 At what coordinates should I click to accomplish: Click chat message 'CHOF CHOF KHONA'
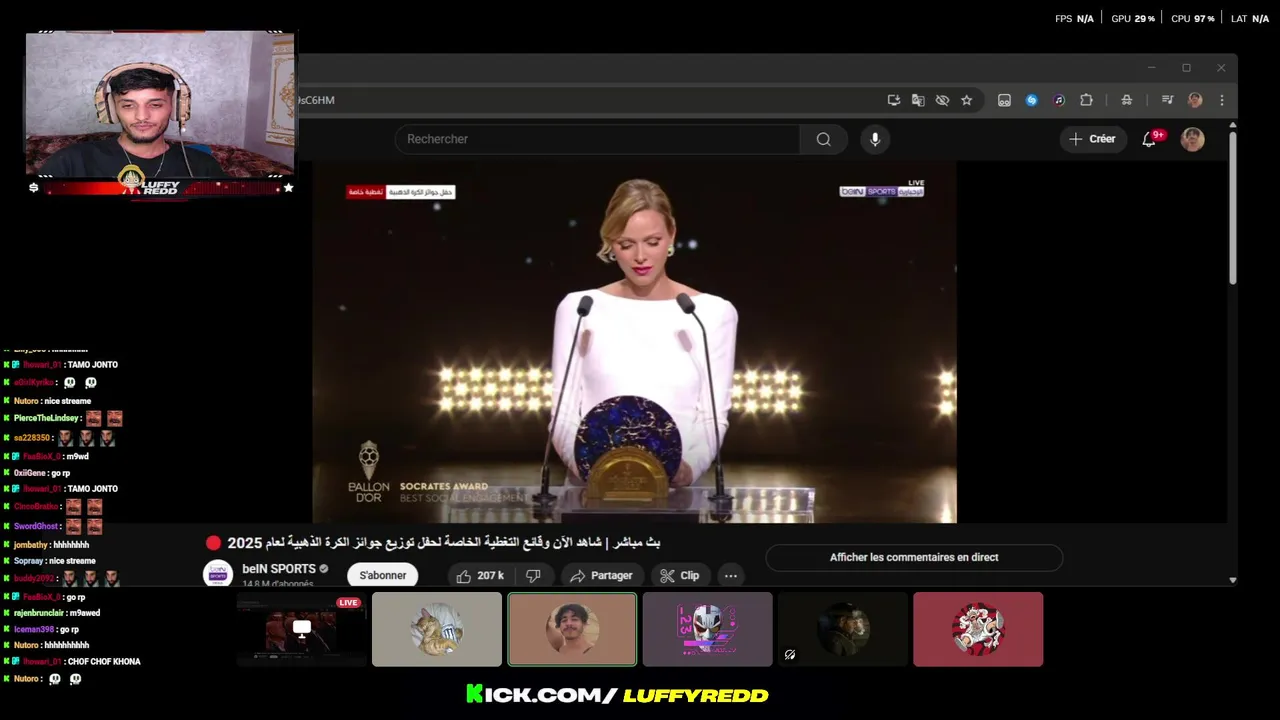pos(104,661)
